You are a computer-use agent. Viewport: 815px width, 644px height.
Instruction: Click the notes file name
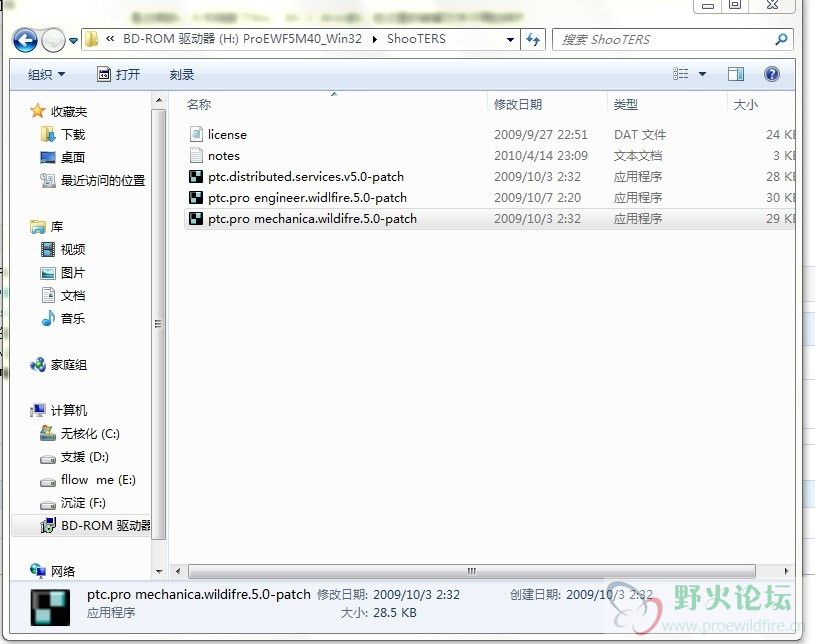(224, 155)
